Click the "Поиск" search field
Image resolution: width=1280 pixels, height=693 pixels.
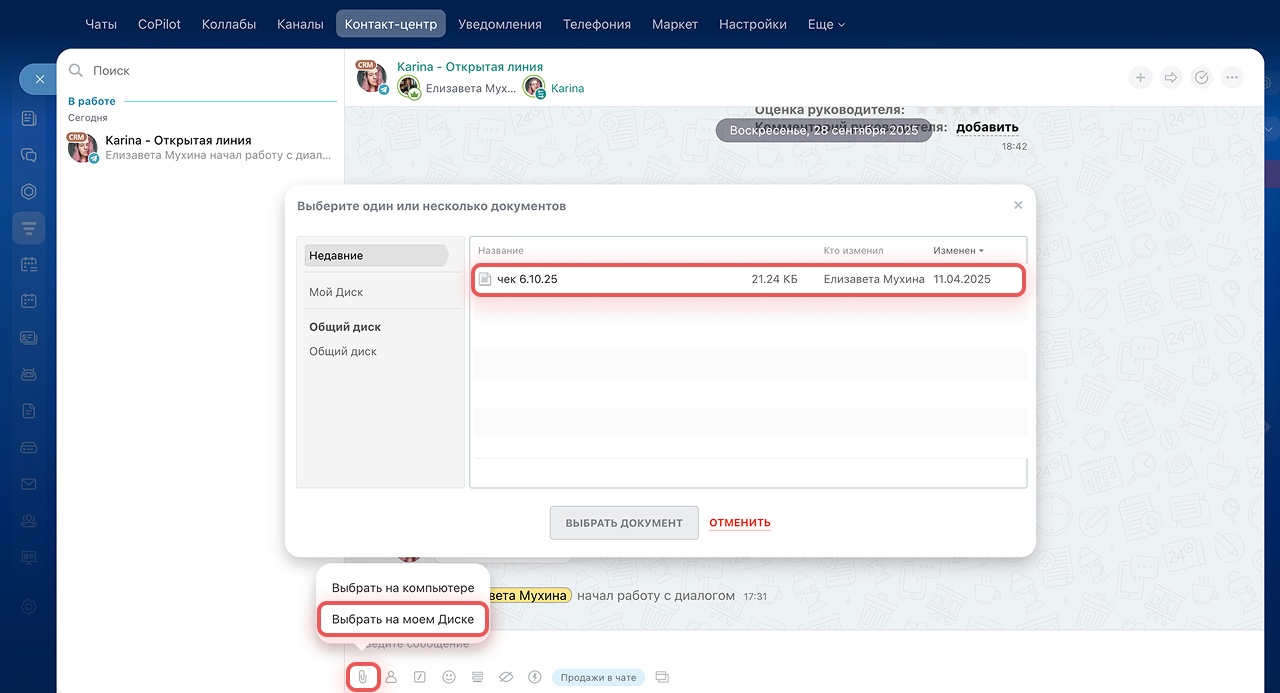[x=200, y=71]
